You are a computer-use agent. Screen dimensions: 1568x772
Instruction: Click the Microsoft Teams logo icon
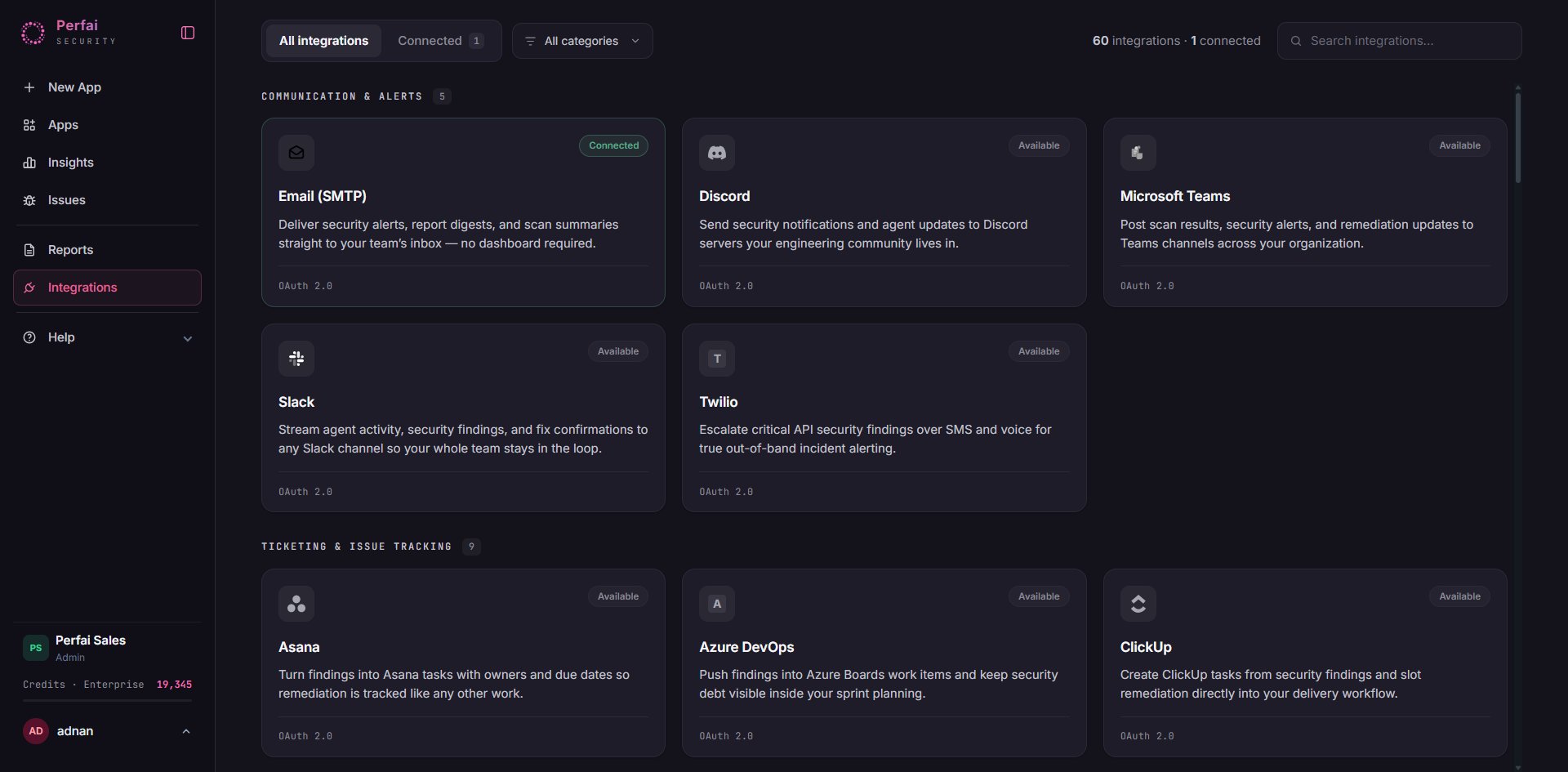tap(1138, 153)
